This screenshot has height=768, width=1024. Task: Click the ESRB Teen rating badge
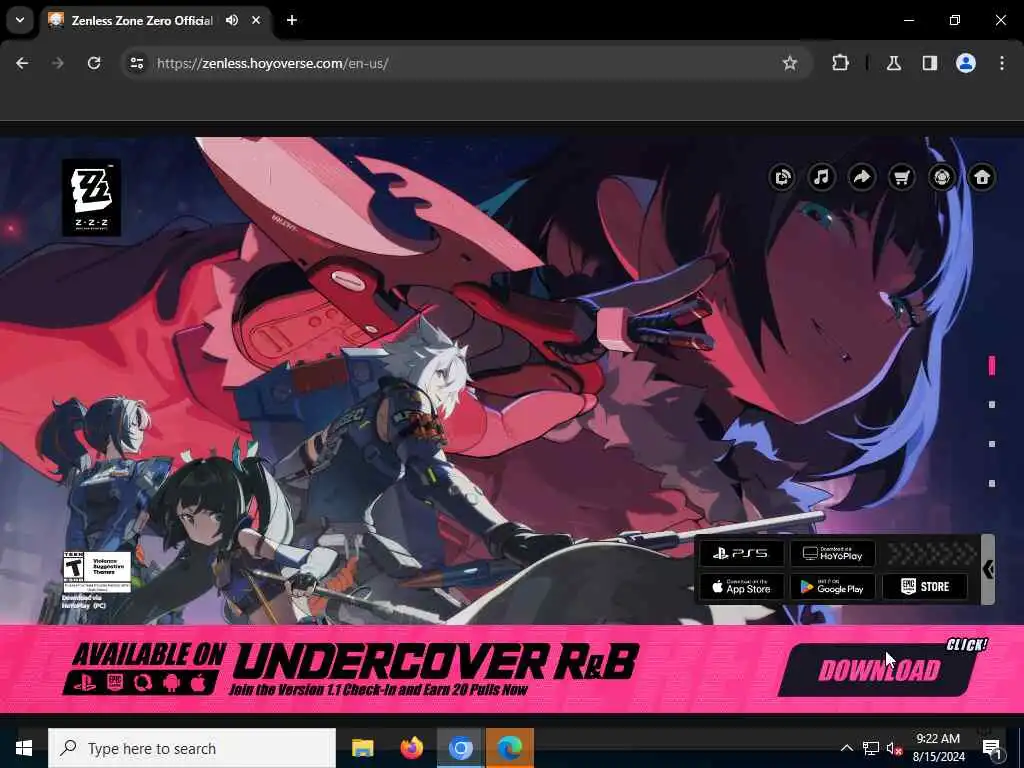tap(97, 571)
